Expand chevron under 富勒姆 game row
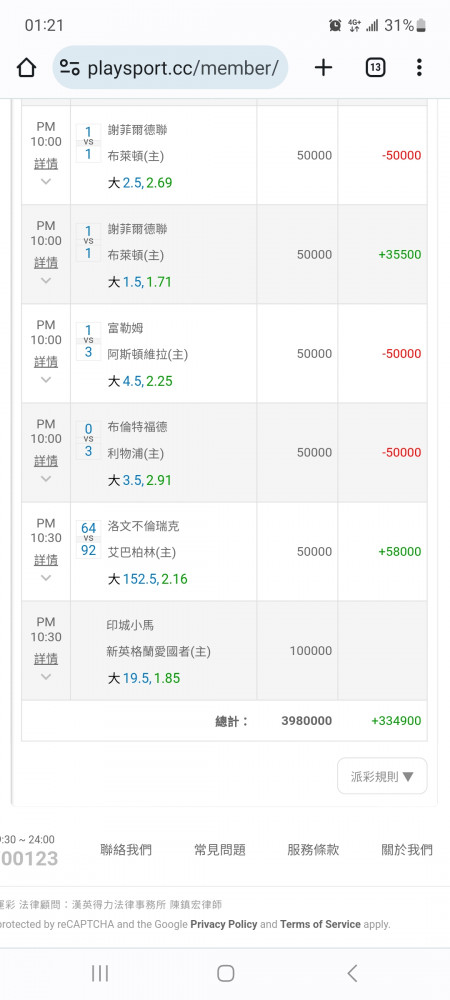Image resolution: width=450 pixels, height=1000 pixels. [46, 379]
